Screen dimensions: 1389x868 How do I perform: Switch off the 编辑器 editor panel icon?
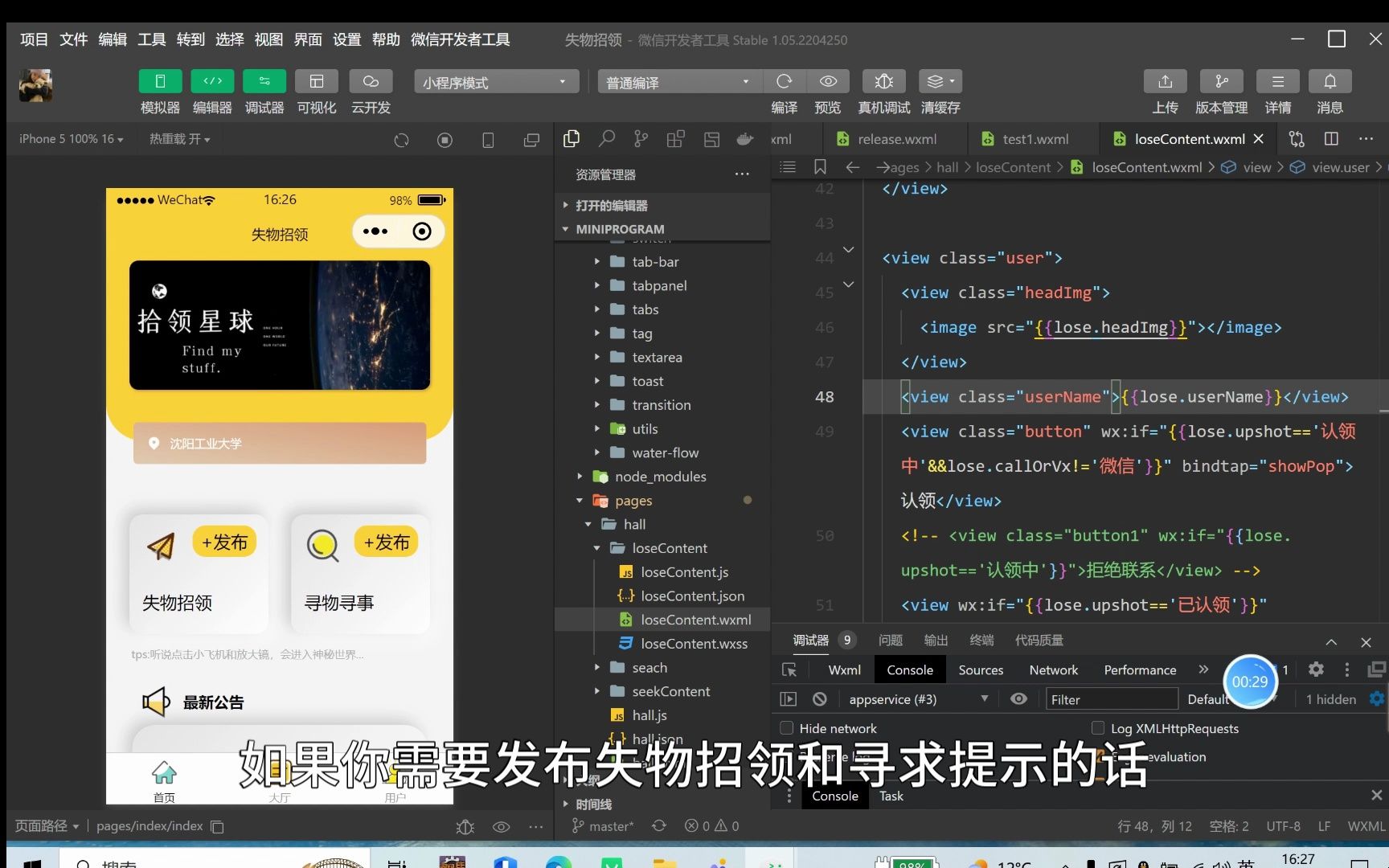tap(211, 80)
